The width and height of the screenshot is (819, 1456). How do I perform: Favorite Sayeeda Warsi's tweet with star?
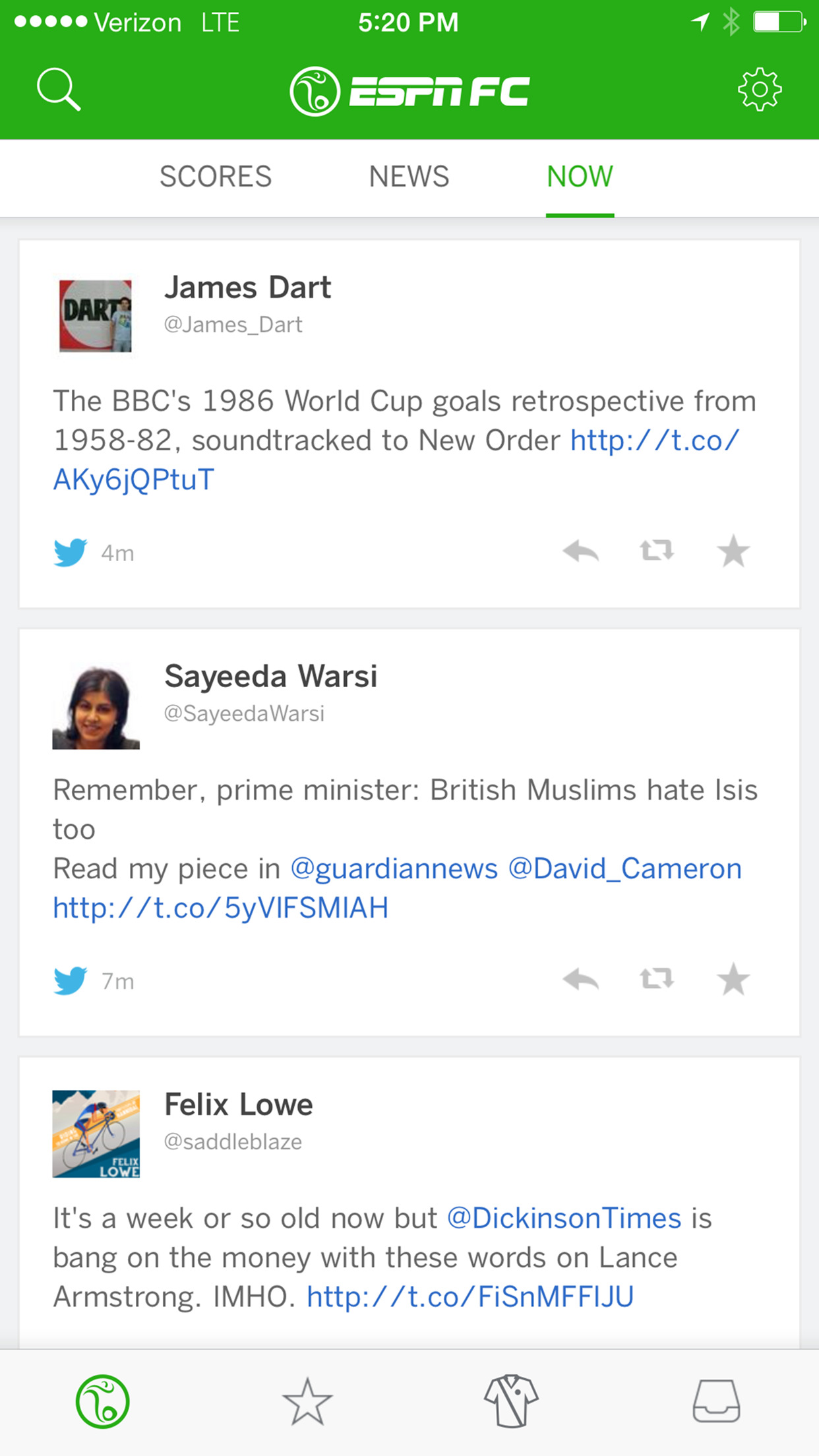tap(733, 980)
